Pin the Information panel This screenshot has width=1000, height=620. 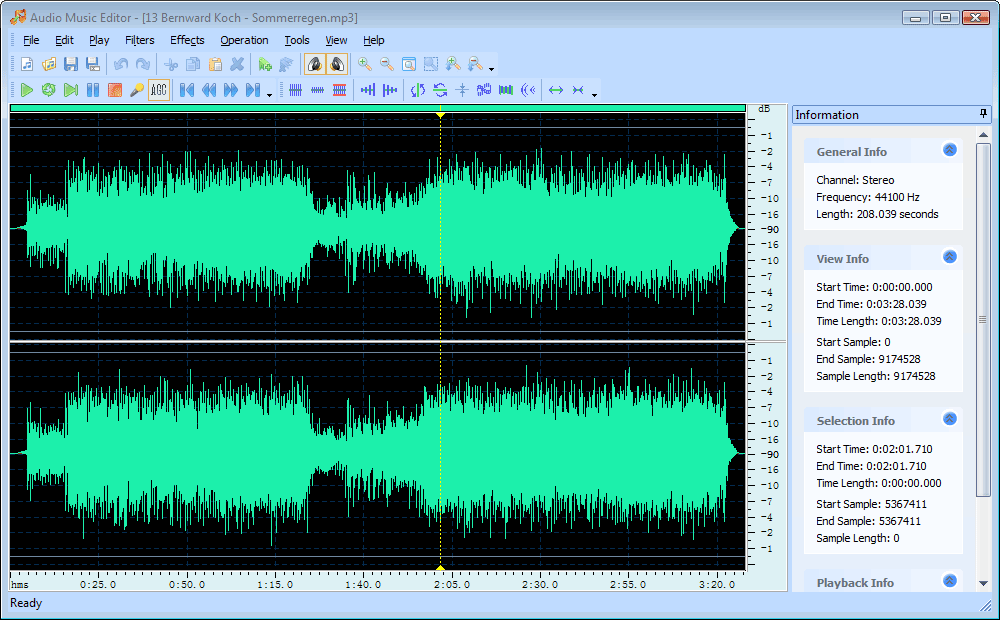pyautogui.click(x=983, y=114)
